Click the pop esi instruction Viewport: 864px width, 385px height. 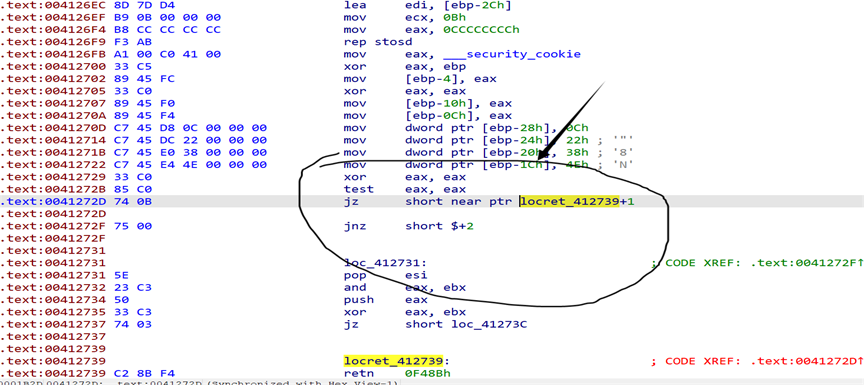(385, 275)
